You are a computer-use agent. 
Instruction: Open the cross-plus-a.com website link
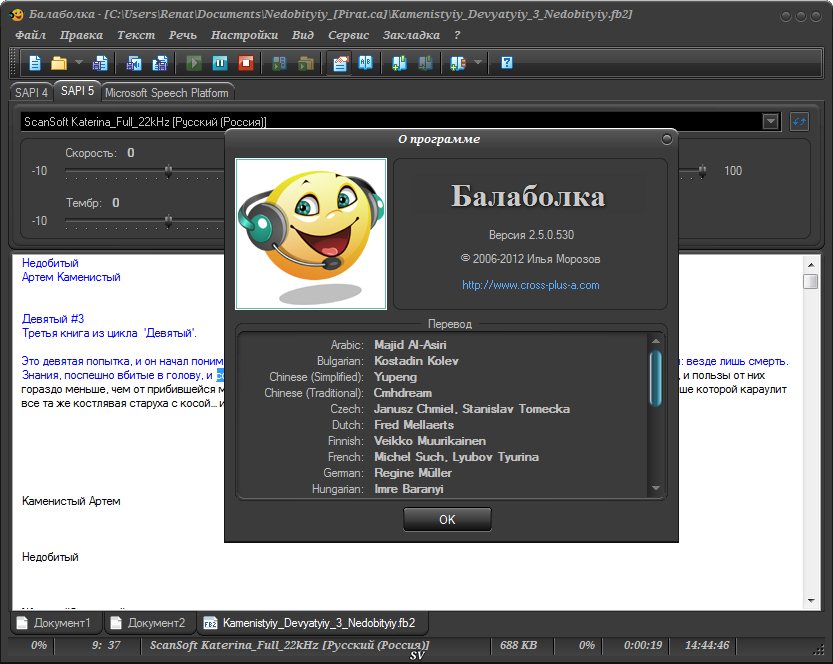[530, 285]
